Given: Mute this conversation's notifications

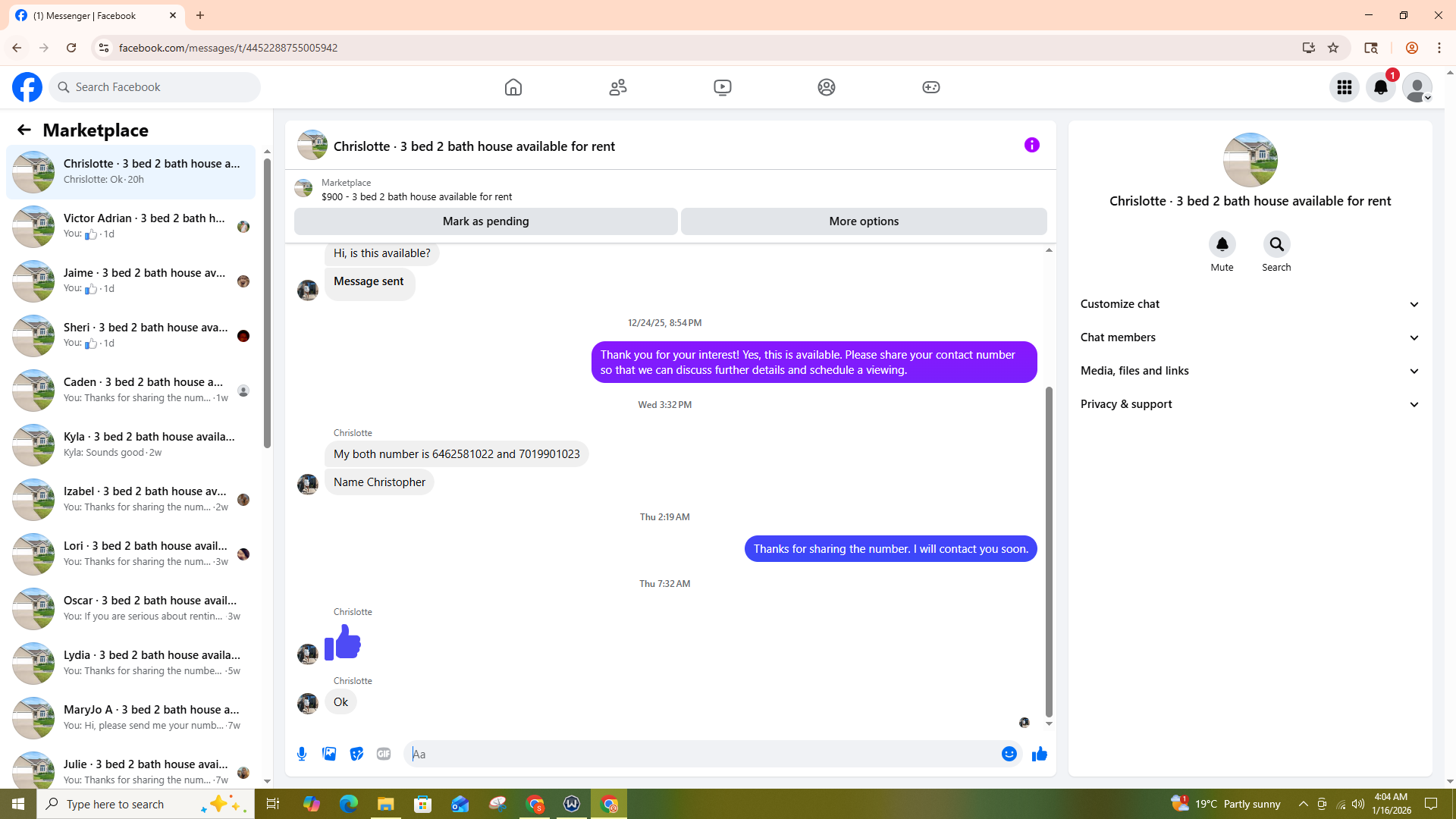Looking at the screenshot, I should click(1222, 244).
